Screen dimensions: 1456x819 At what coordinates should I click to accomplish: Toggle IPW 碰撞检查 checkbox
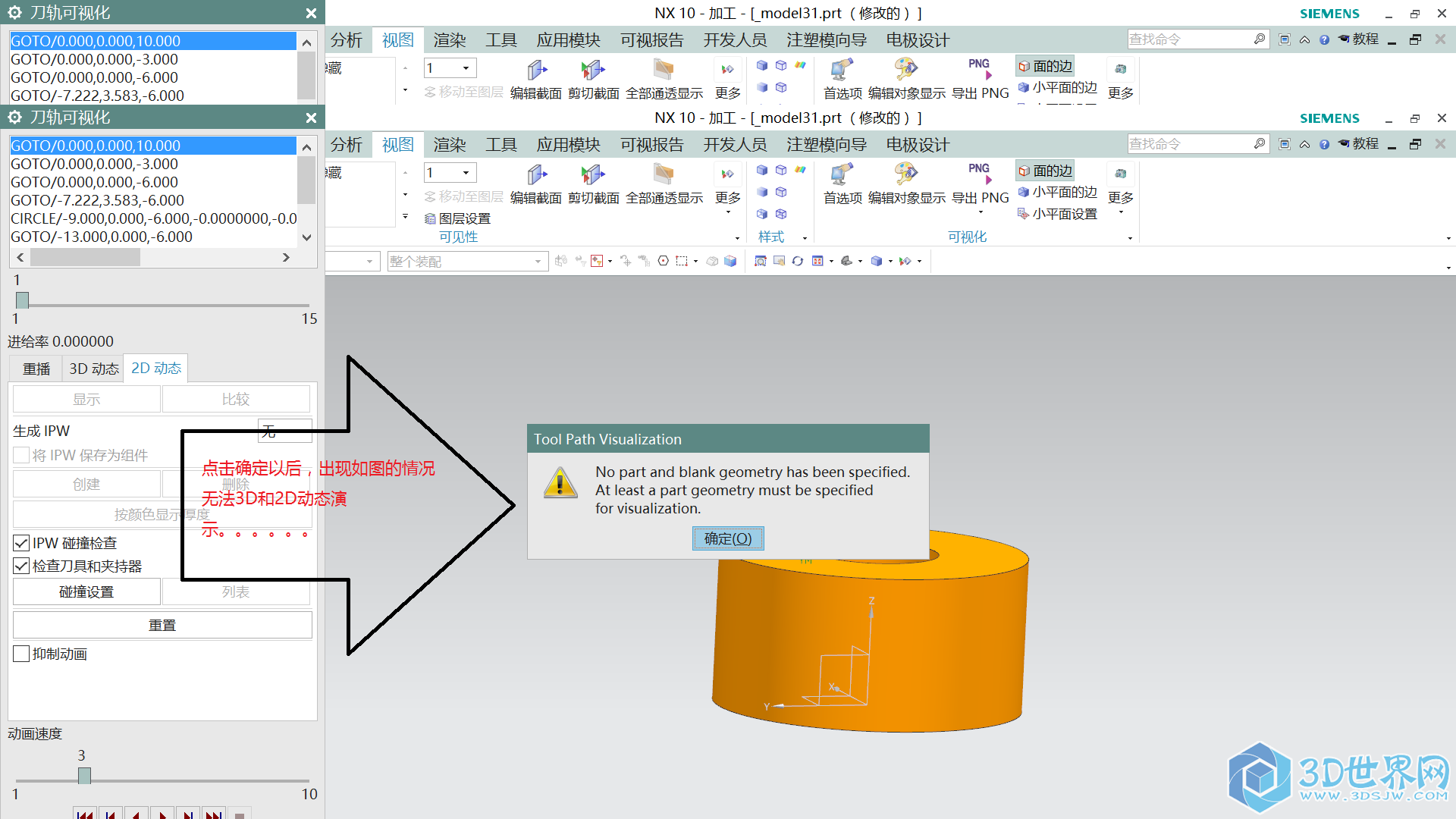tap(21, 543)
